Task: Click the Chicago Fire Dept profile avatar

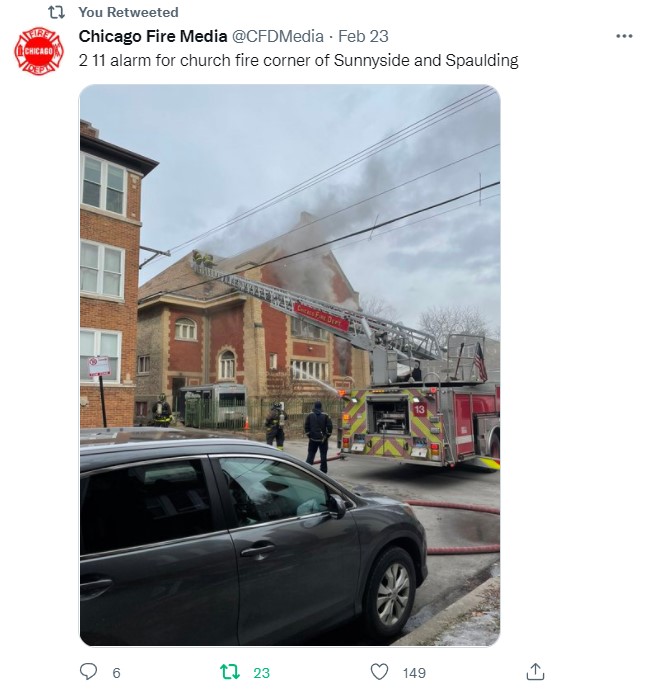Action: 39,51
